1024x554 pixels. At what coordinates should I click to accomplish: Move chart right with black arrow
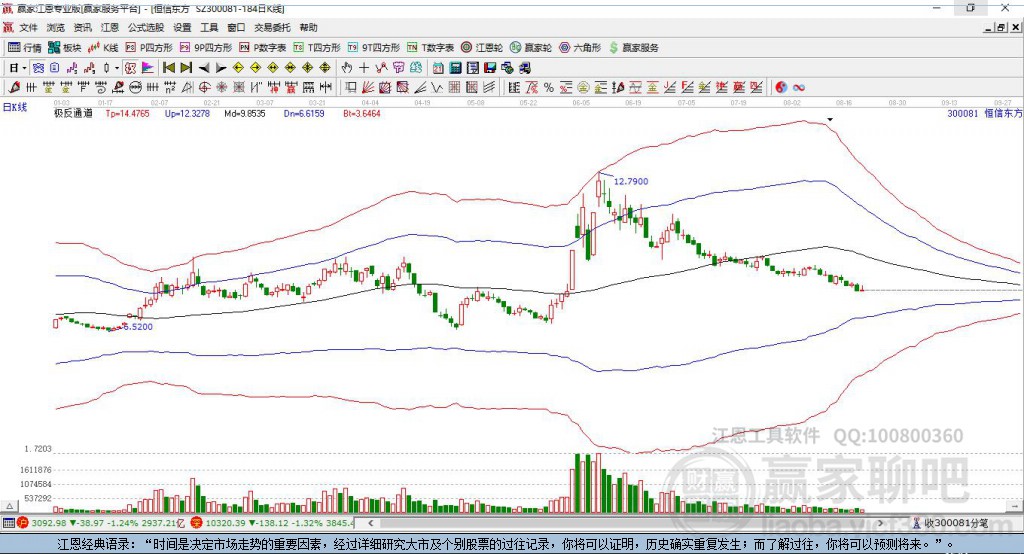click(x=221, y=68)
